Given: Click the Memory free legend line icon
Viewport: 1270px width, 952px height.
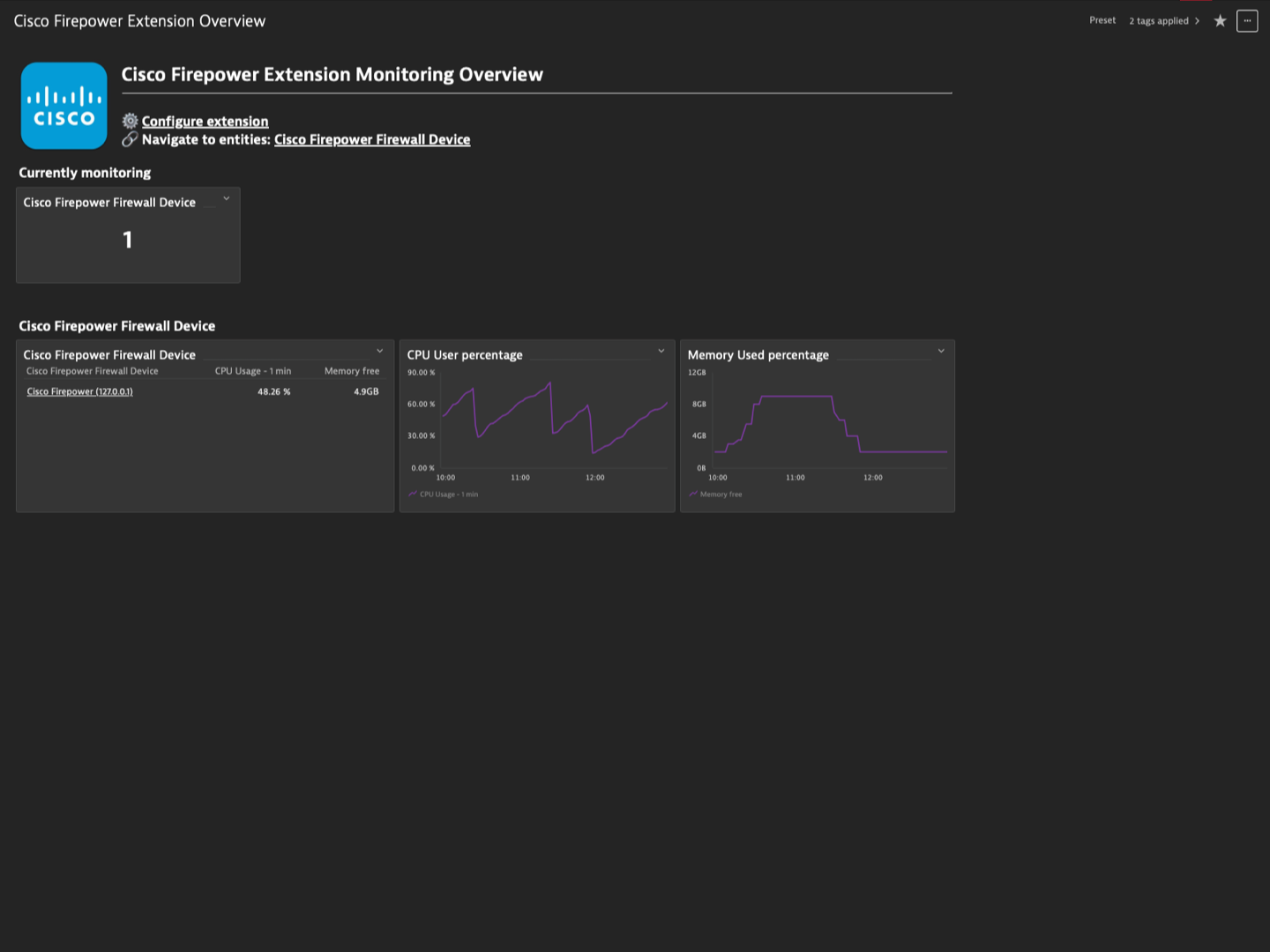Looking at the screenshot, I should pos(693,494).
